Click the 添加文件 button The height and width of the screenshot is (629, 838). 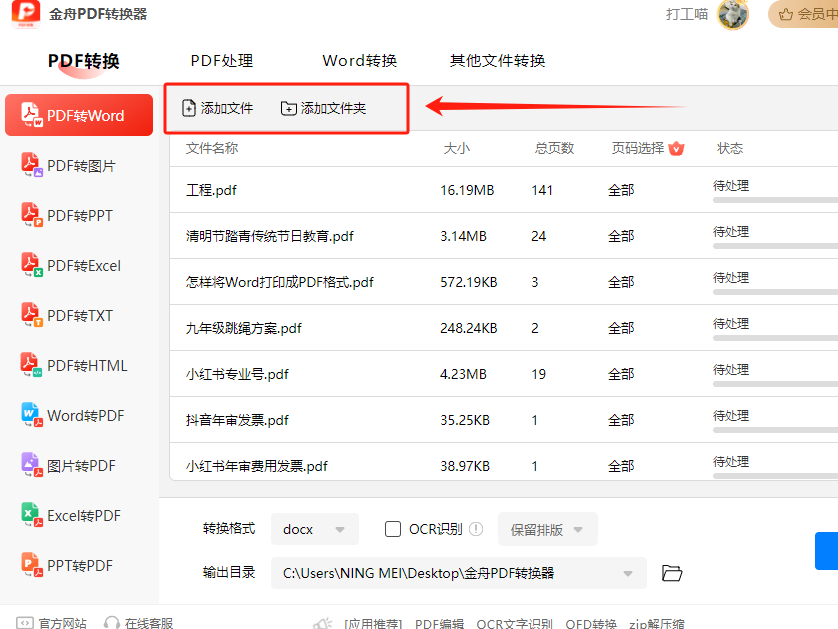coord(218,108)
